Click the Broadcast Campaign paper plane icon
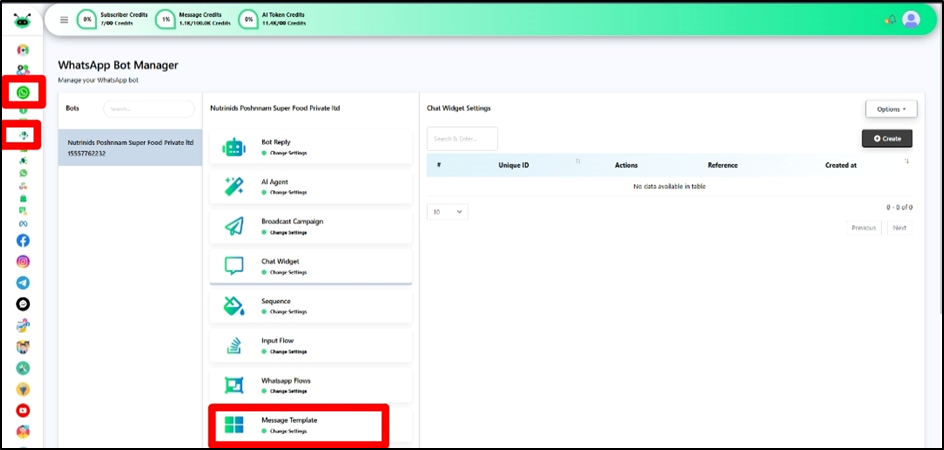The image size is (944, 450). tap(234, 227)
